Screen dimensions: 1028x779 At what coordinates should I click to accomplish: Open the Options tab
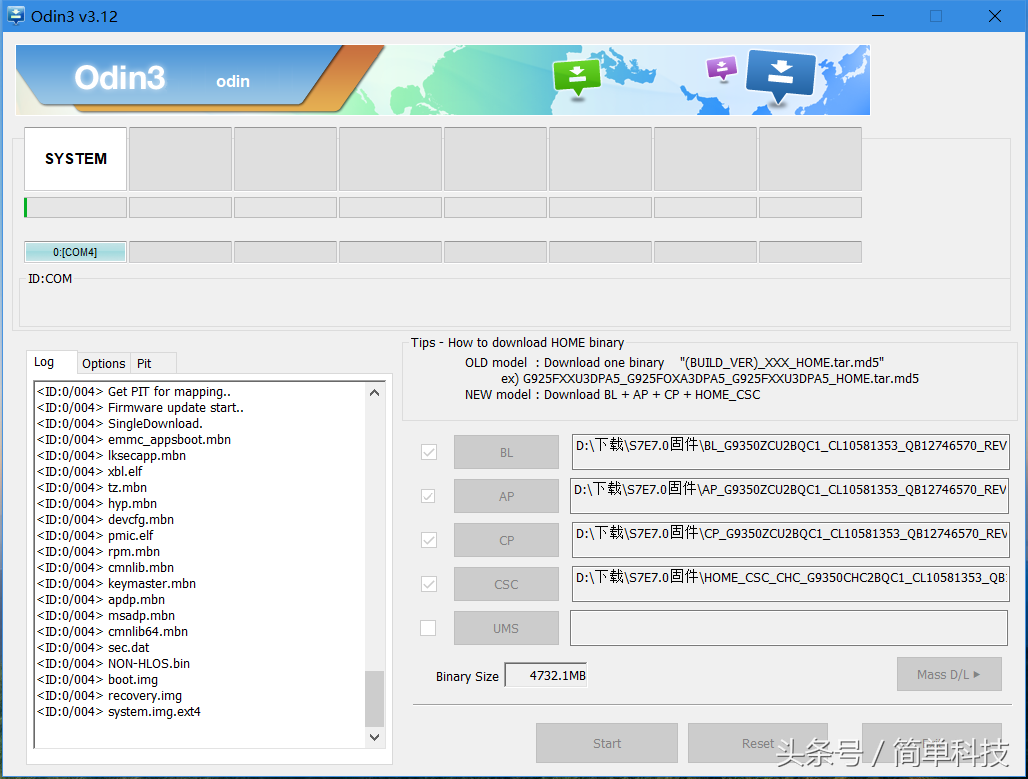point(104,363)
